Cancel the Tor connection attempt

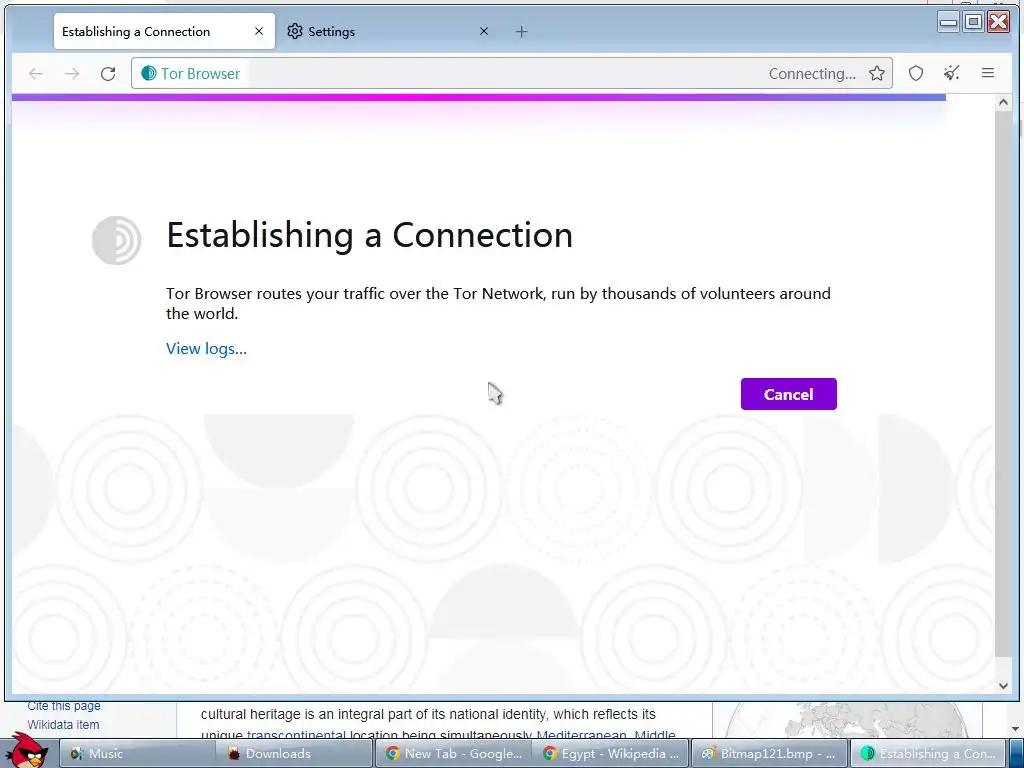click(788, 394)
